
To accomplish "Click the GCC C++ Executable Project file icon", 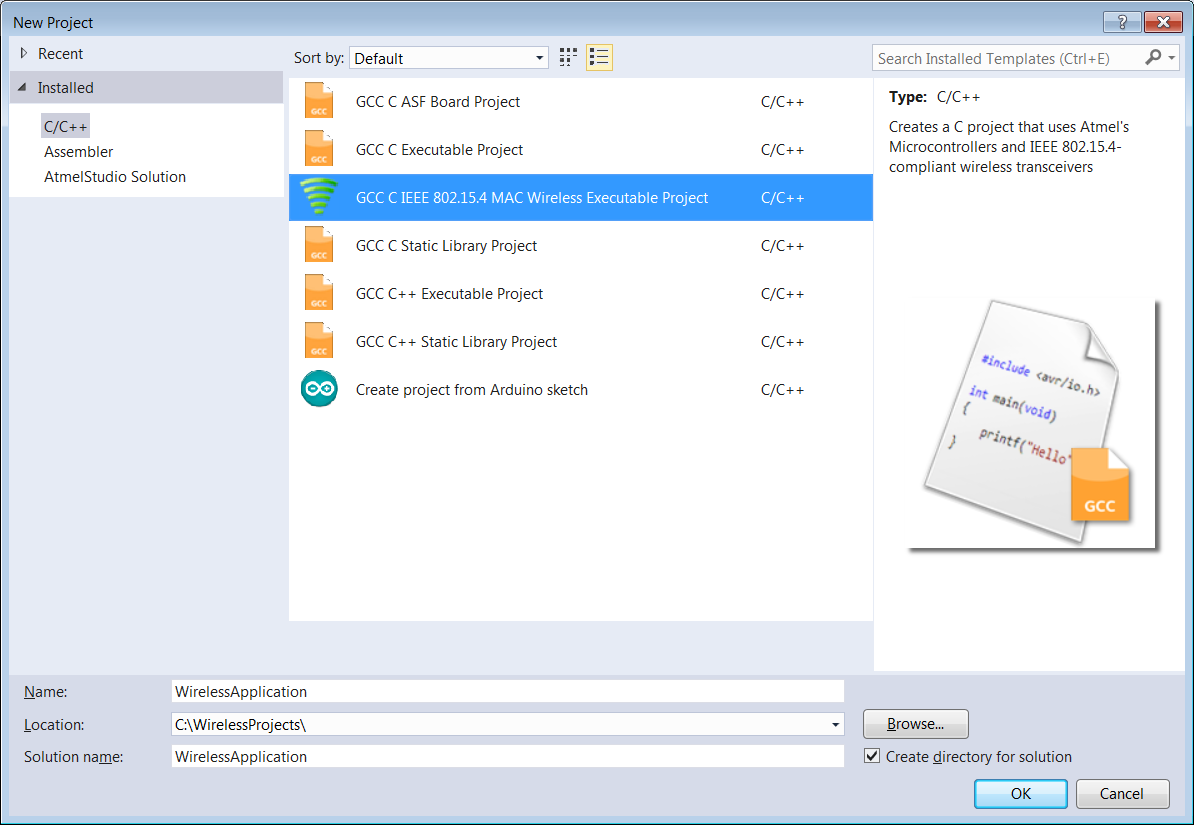I will (x=319, y=293).
